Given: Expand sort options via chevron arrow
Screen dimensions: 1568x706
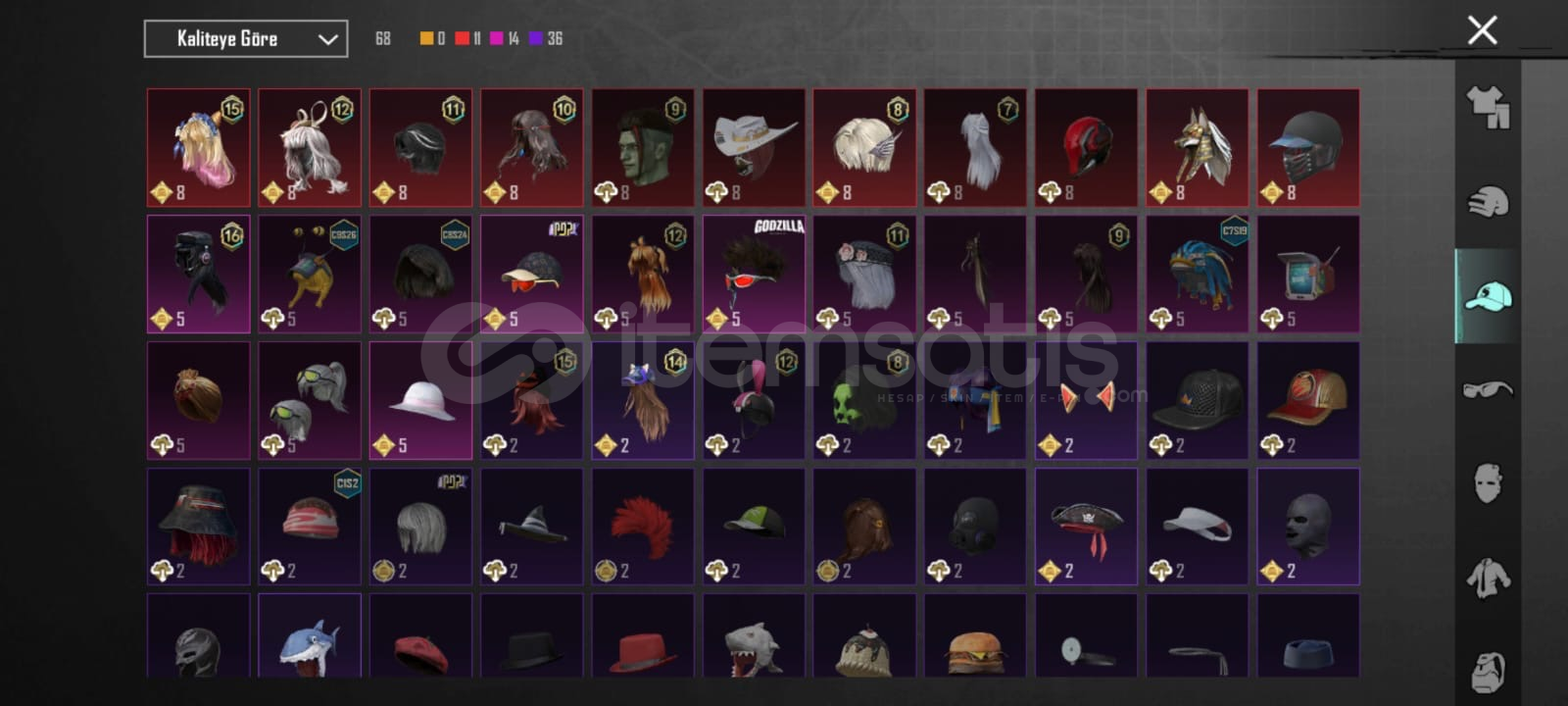Looking at the screenshot, I should point(328,40).
